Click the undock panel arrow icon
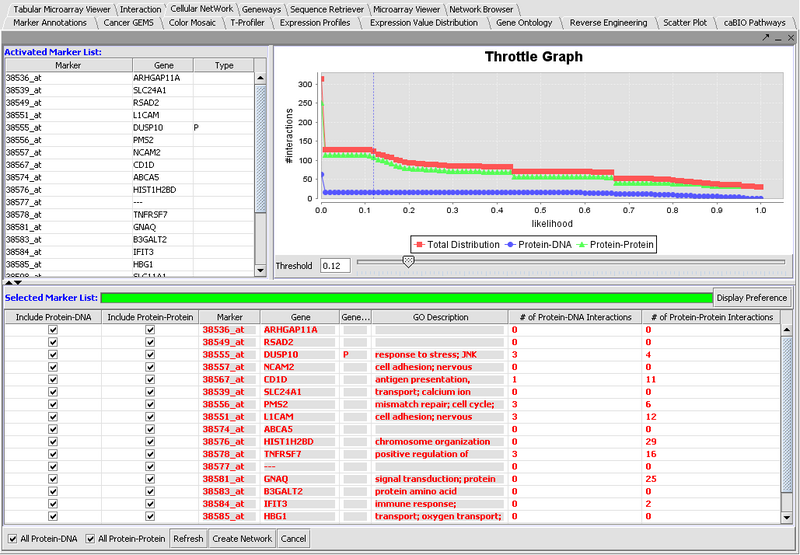 (x=766, y=38)
